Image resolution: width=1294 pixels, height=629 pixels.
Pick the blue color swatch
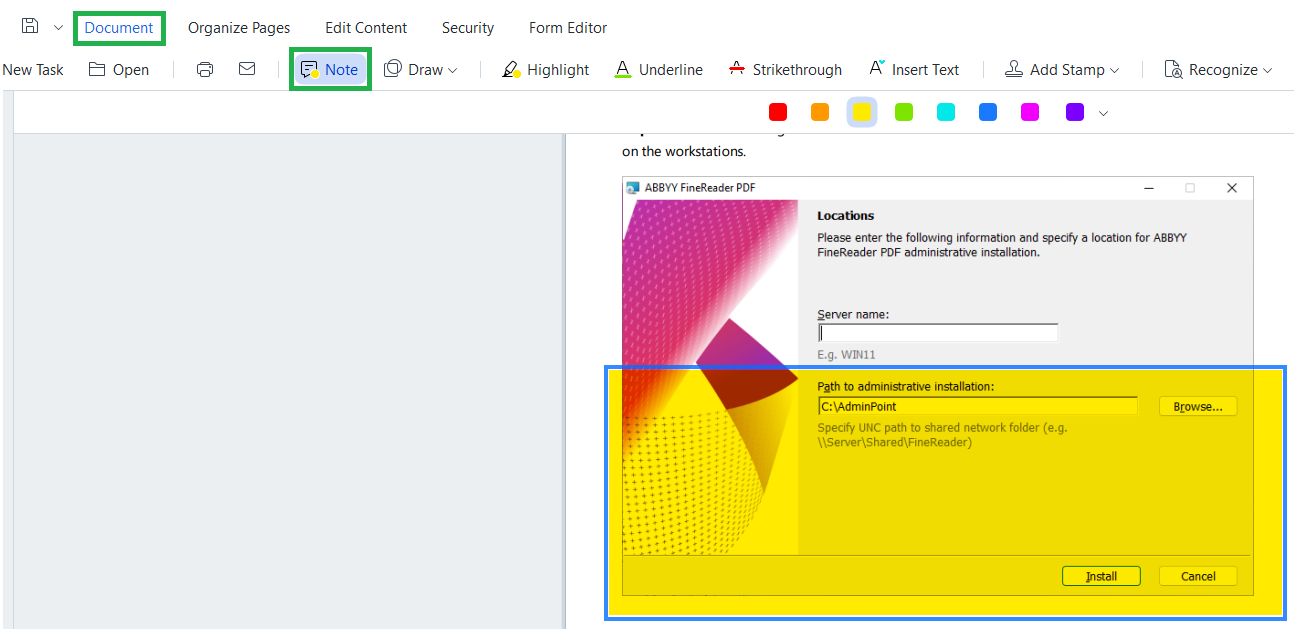tap(988, 113)
